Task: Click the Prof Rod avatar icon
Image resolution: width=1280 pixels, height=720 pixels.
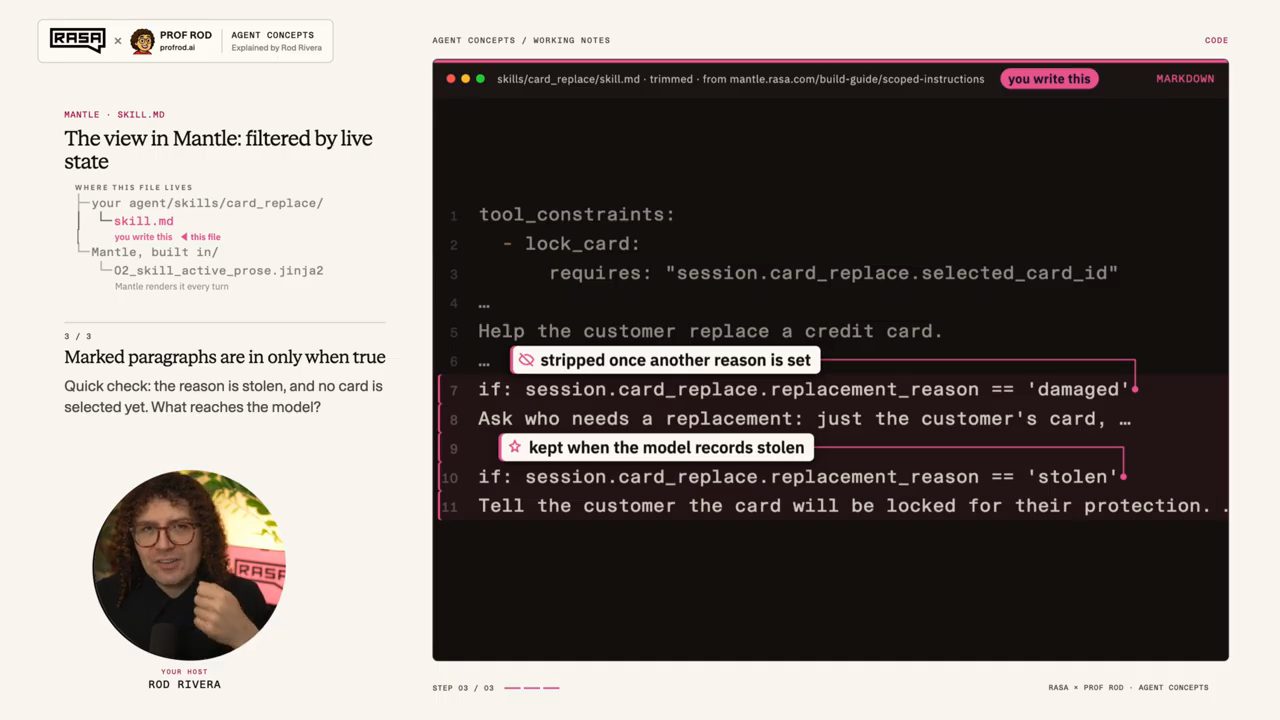Action: 142,41
